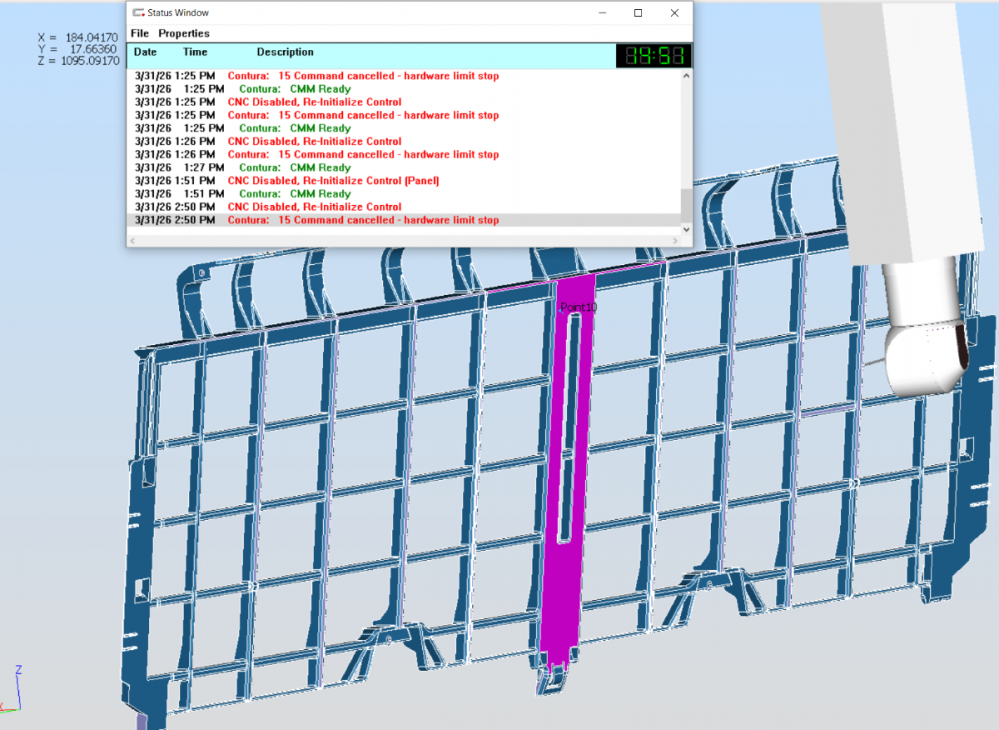Open the Properties menu
The width and height of the screenshot is (999, 730).
click(184, 33)
